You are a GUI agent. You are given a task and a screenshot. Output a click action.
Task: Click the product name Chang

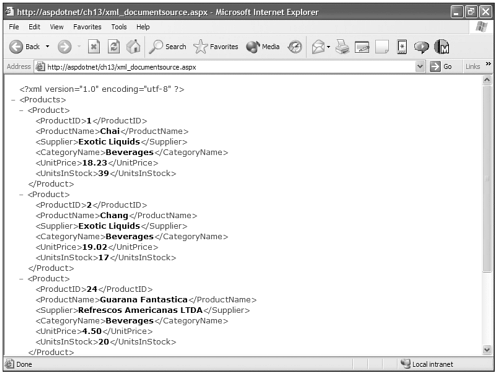(114, 216)
